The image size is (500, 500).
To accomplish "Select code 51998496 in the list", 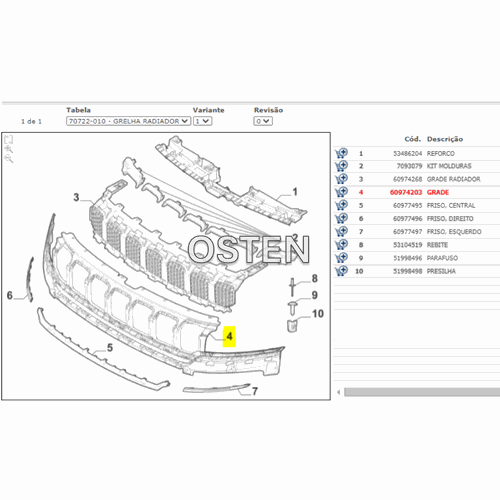I will pos(407,258).
